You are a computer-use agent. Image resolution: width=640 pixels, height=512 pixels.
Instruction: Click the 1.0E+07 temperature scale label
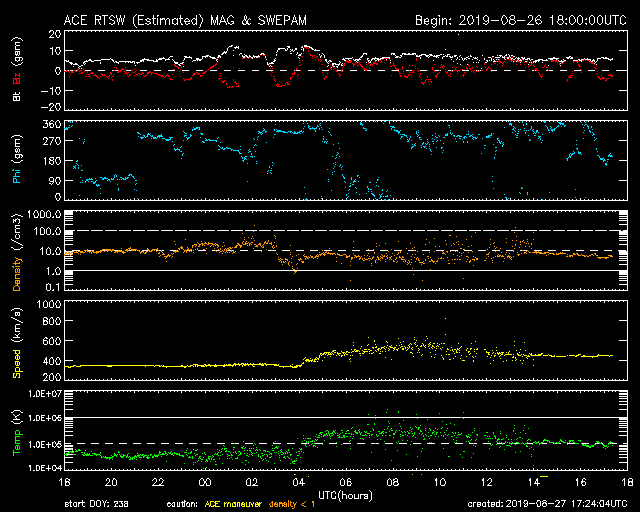pyautogui.click(x=45, y=394)
